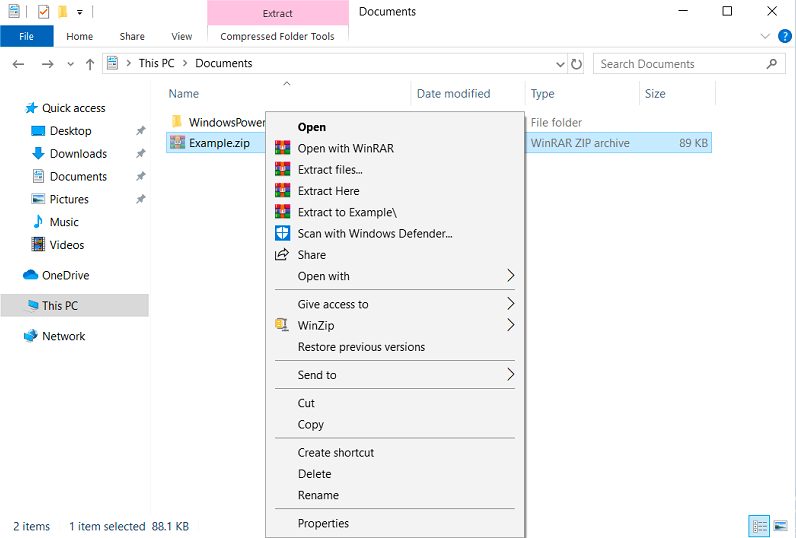
Task: Open the Share ribbon tab
Action: tap(132, 36)
